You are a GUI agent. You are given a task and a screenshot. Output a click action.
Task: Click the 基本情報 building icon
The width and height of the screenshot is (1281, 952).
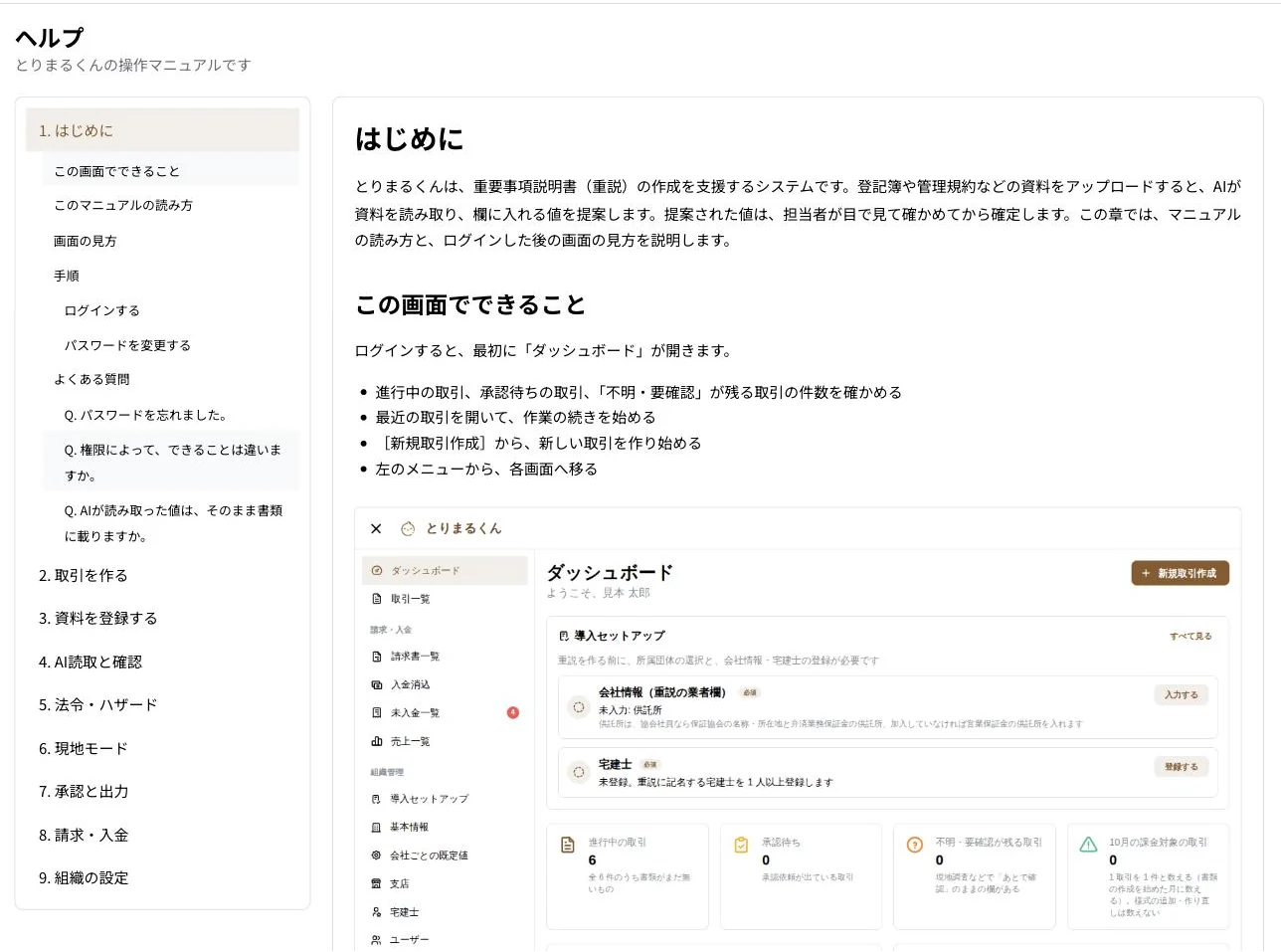tap(376, 827)
